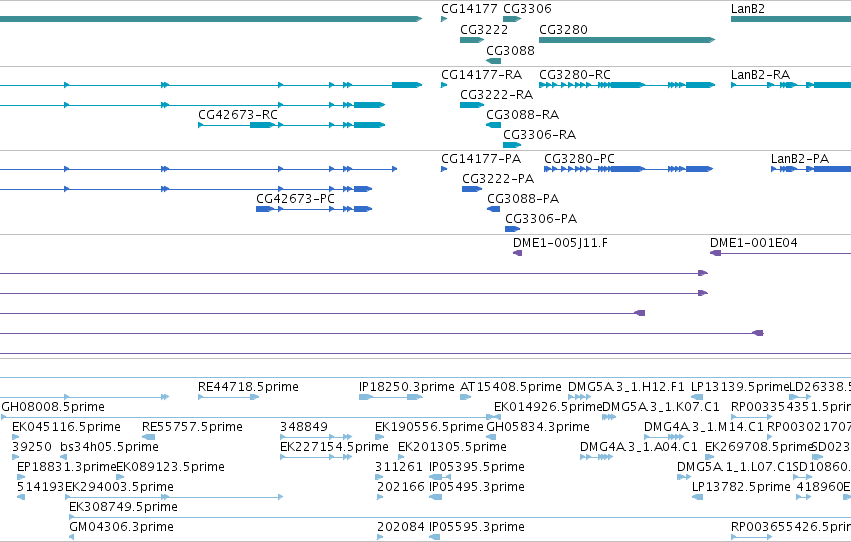Select the CG42673-RC transcript label
Screen dimensions: 851x542
tap(238, 115)
